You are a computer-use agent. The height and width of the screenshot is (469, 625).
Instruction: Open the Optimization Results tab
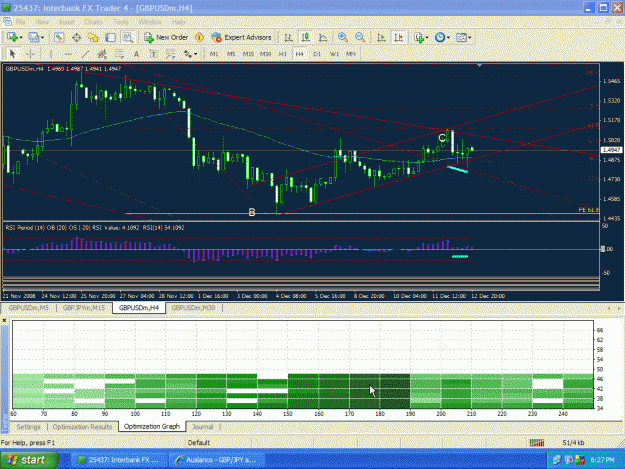pyautogui.click(x=83, y=427)
